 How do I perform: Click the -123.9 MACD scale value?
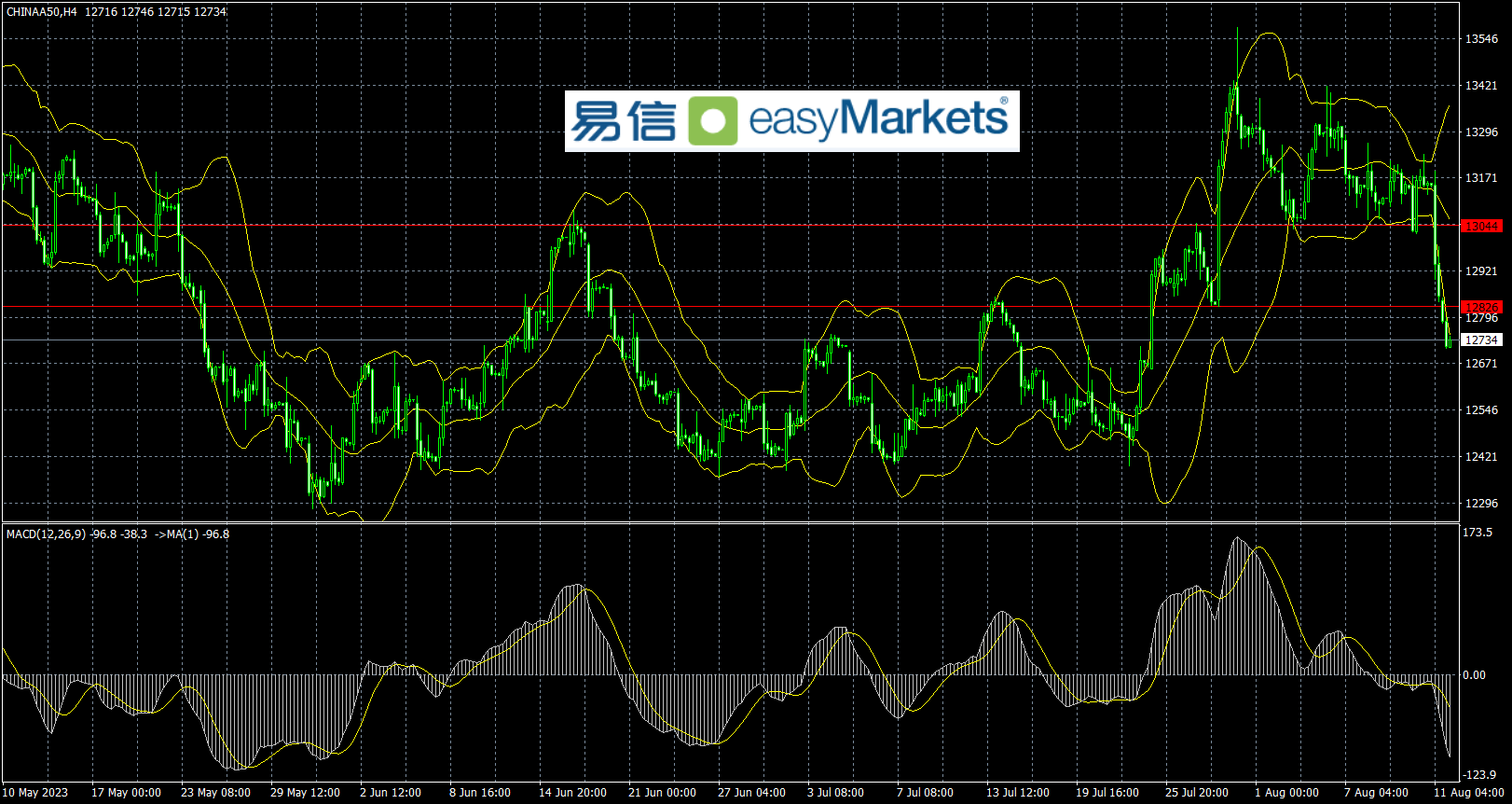pos(1480,775)
